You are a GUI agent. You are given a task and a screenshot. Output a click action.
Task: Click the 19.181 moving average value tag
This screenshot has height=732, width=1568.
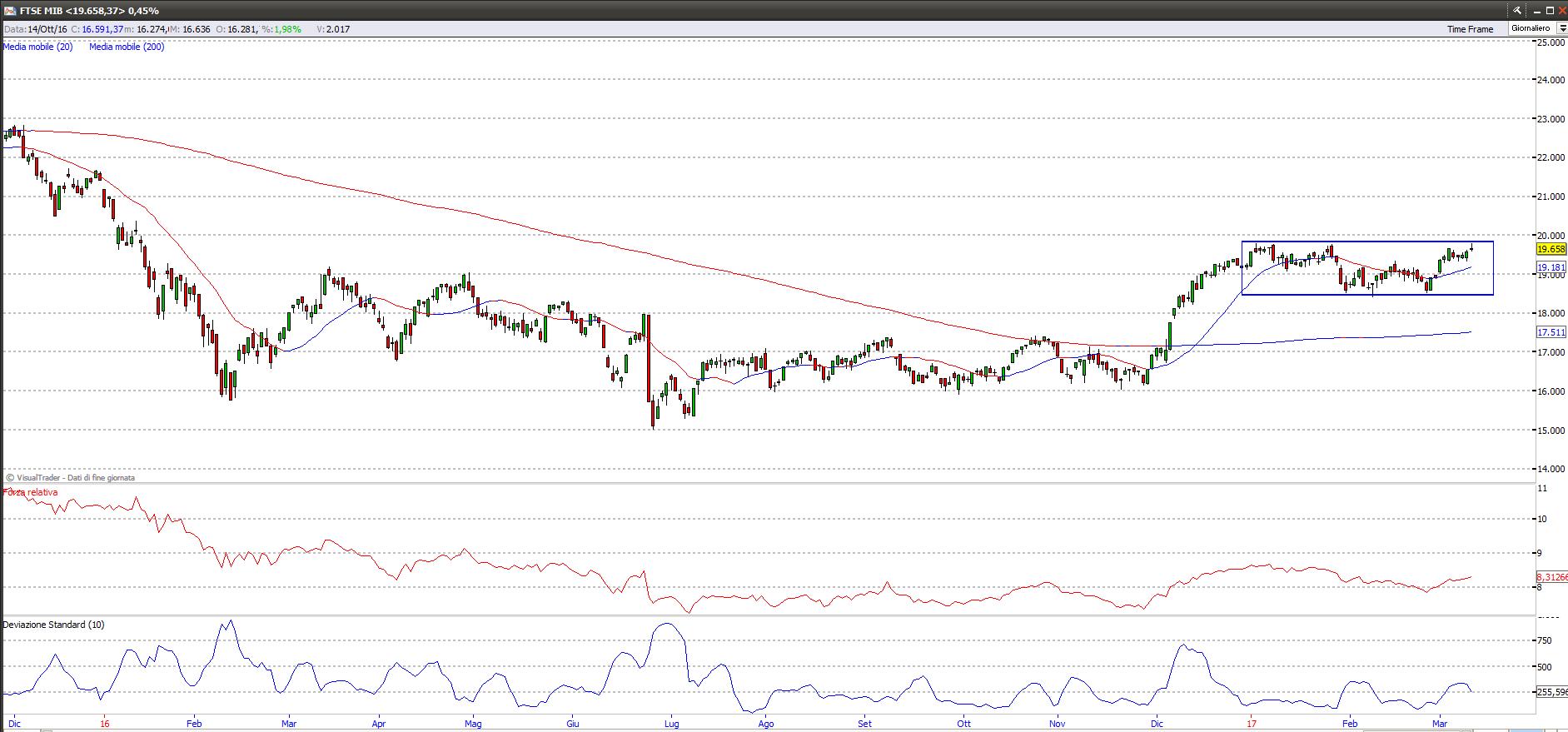click(1551, 268)
